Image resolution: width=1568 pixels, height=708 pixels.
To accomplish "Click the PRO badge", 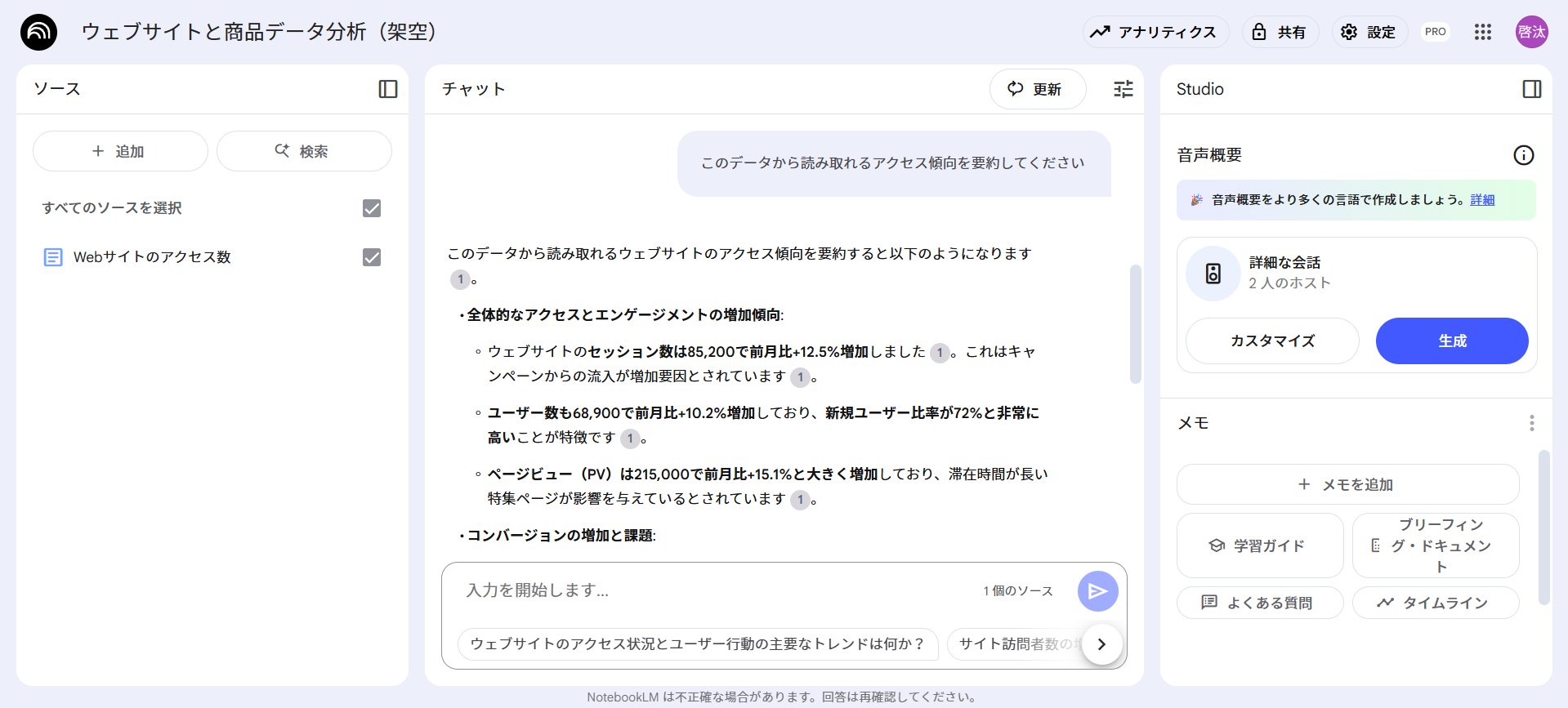I will click(x=1436, y=32).
